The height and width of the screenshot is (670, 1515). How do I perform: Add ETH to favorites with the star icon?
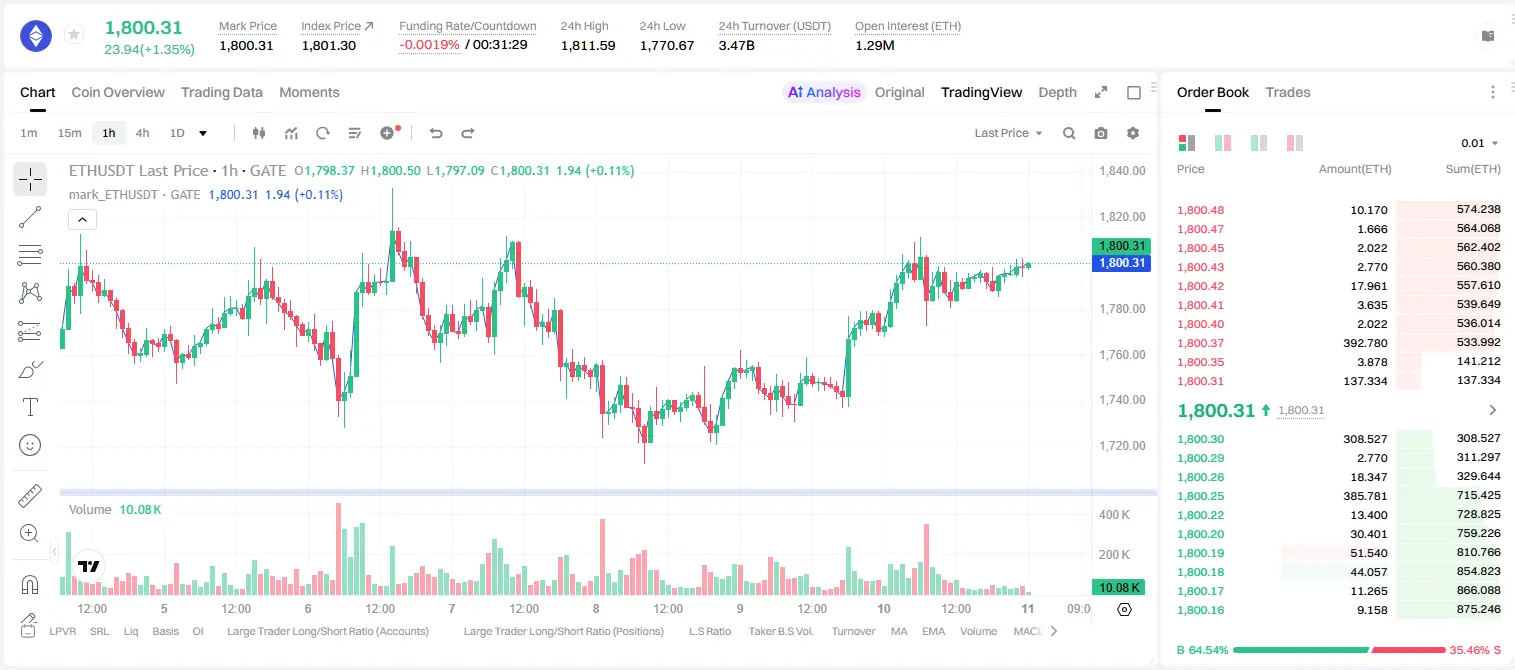pos(74,35)
